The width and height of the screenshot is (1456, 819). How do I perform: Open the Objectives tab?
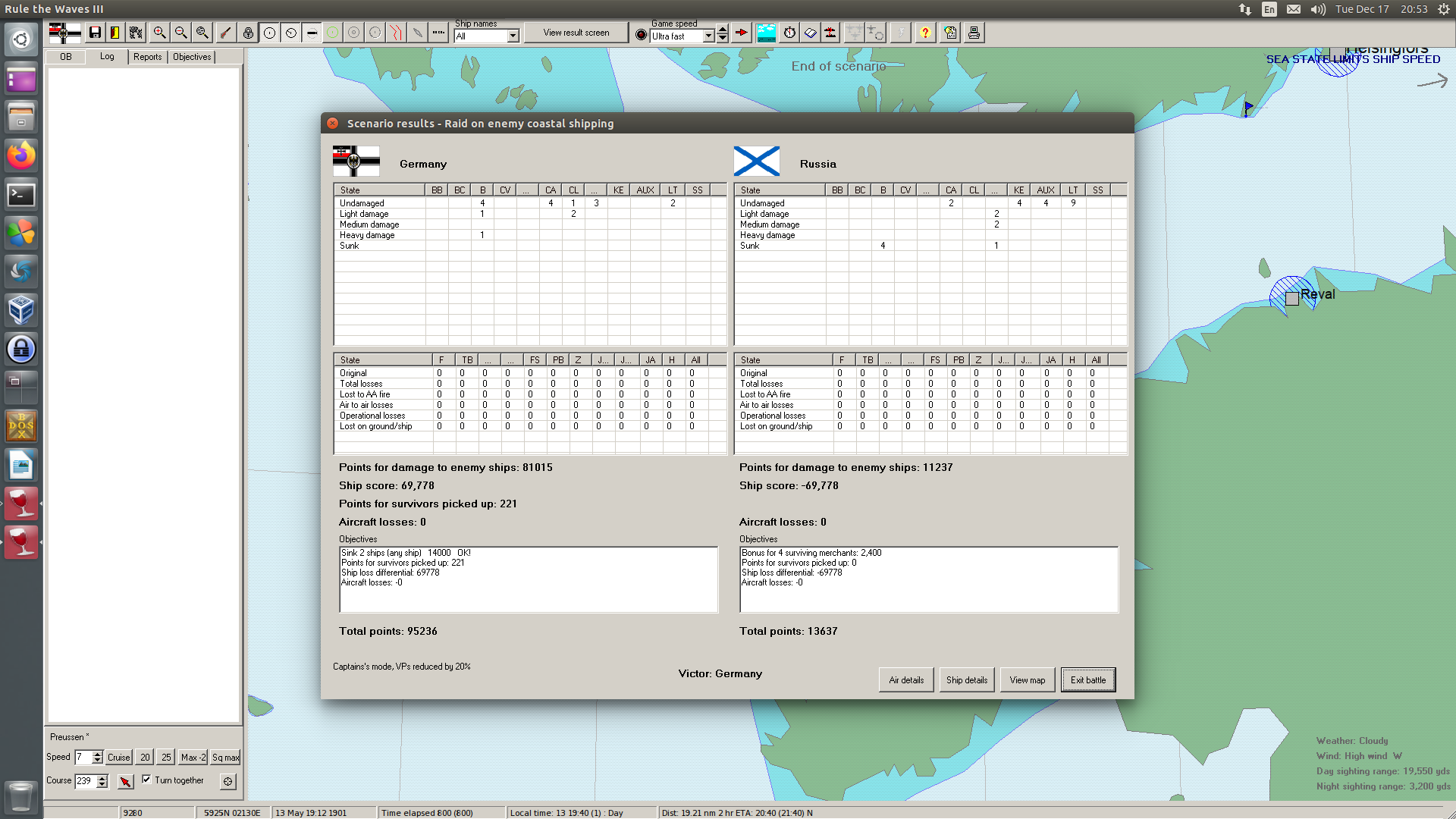click(x=192, y=57)
